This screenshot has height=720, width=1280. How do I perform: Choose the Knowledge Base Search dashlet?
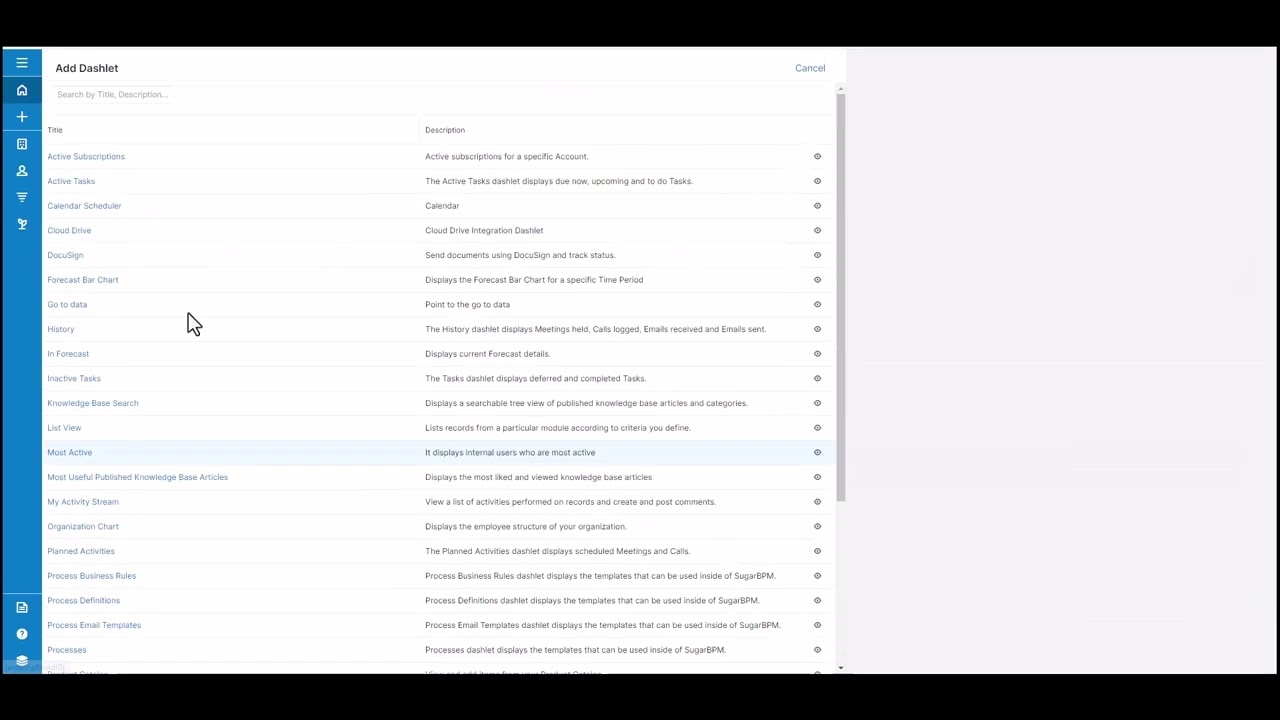(x=93, y=403)
